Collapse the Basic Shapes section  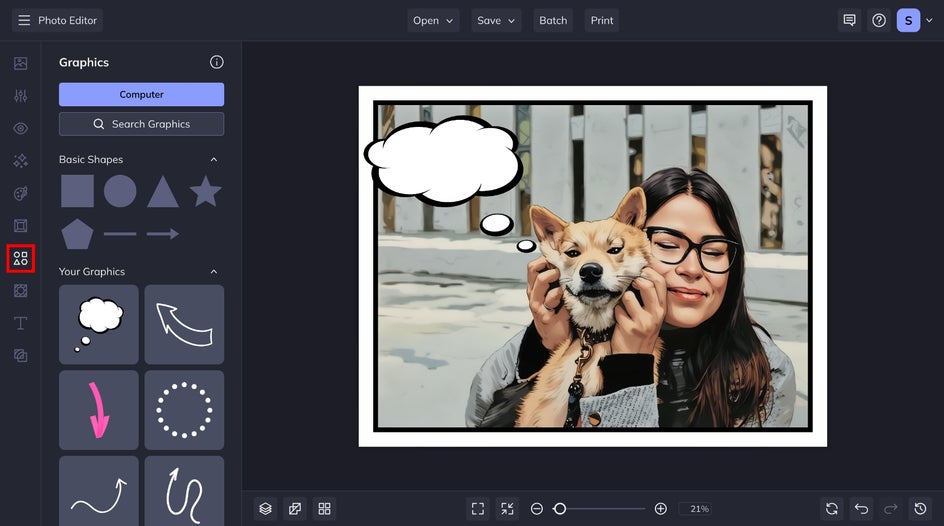[213, 159]
